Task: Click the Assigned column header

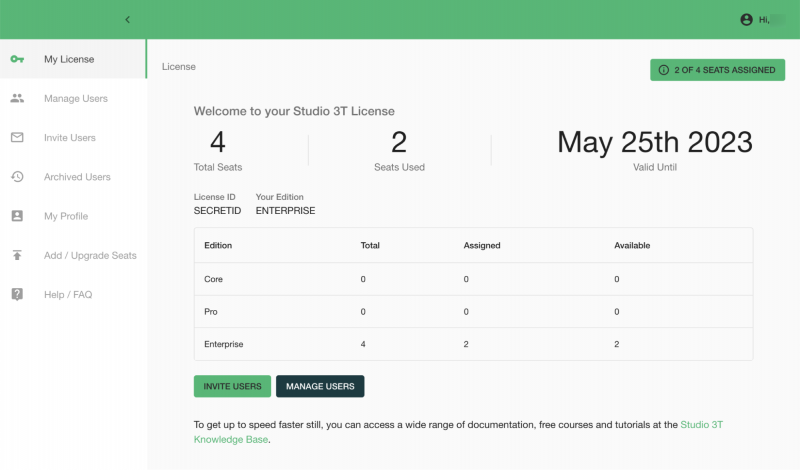Action: (x=482, y=245)
